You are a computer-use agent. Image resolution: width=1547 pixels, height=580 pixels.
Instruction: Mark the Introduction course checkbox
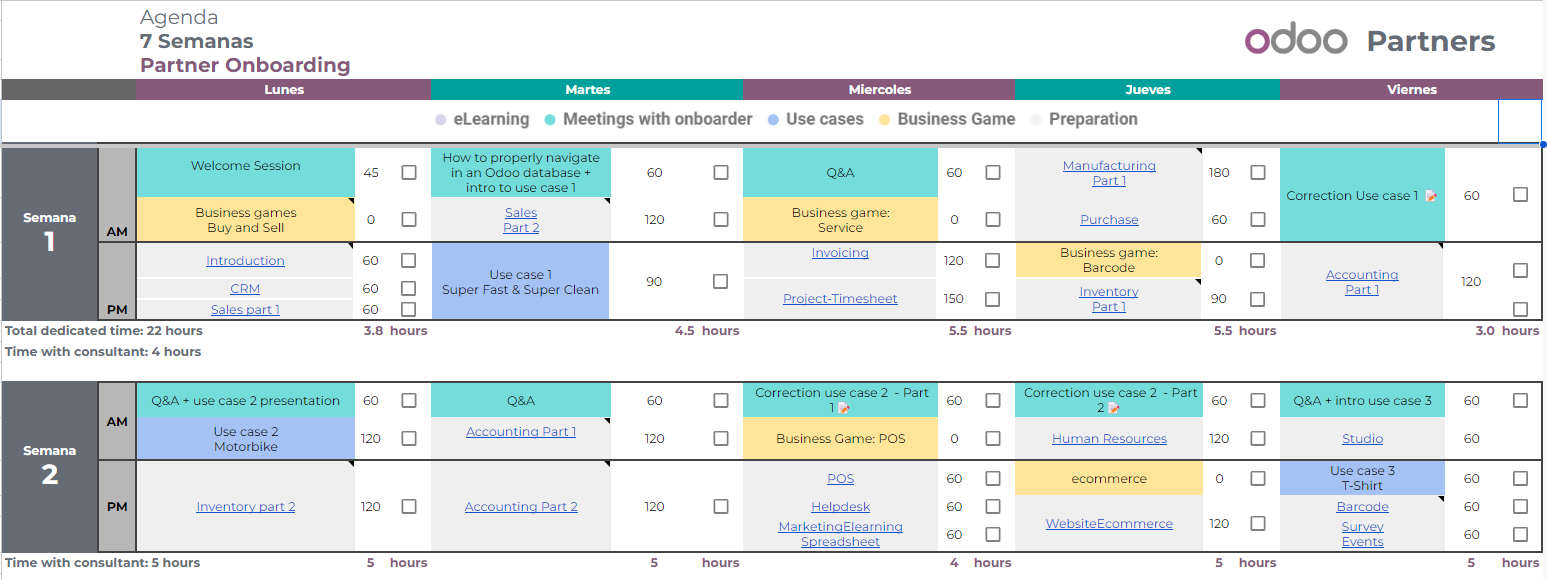click(409, 261)
